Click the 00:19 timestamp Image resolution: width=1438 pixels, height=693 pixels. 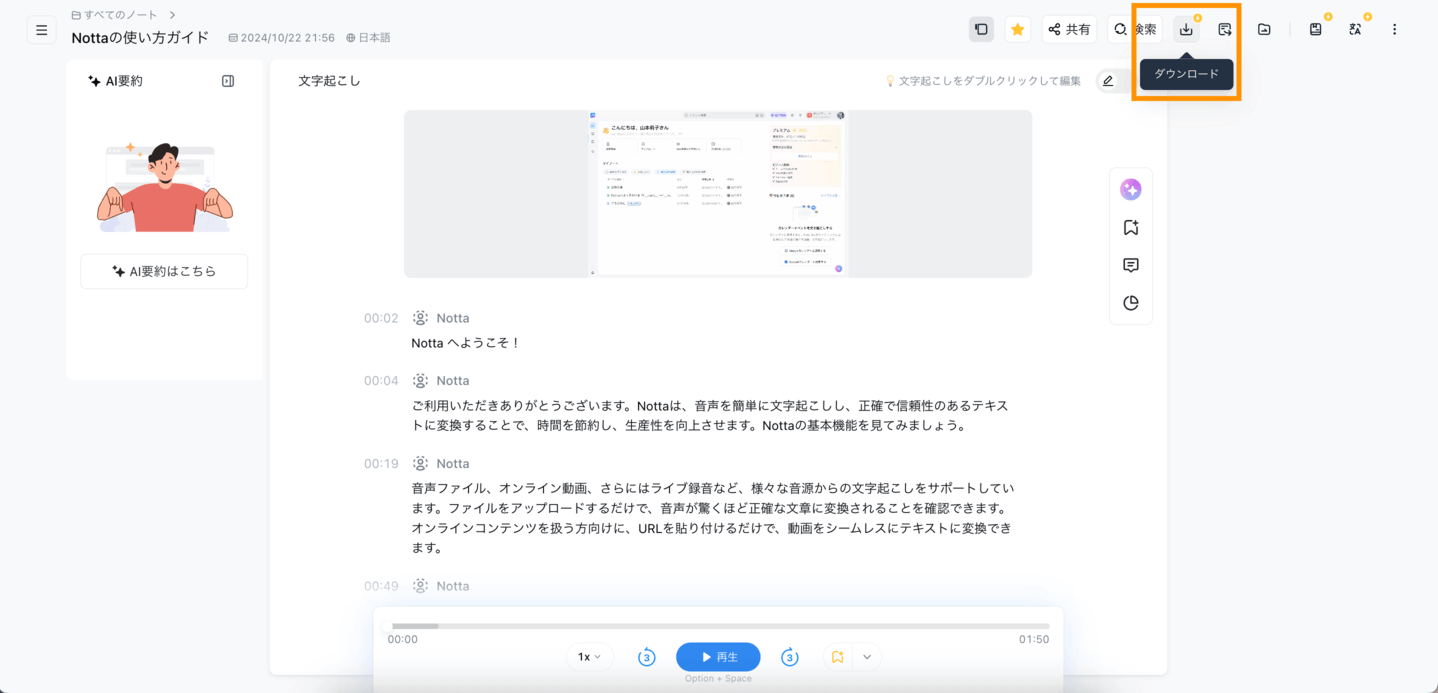(x=381, y=464)
